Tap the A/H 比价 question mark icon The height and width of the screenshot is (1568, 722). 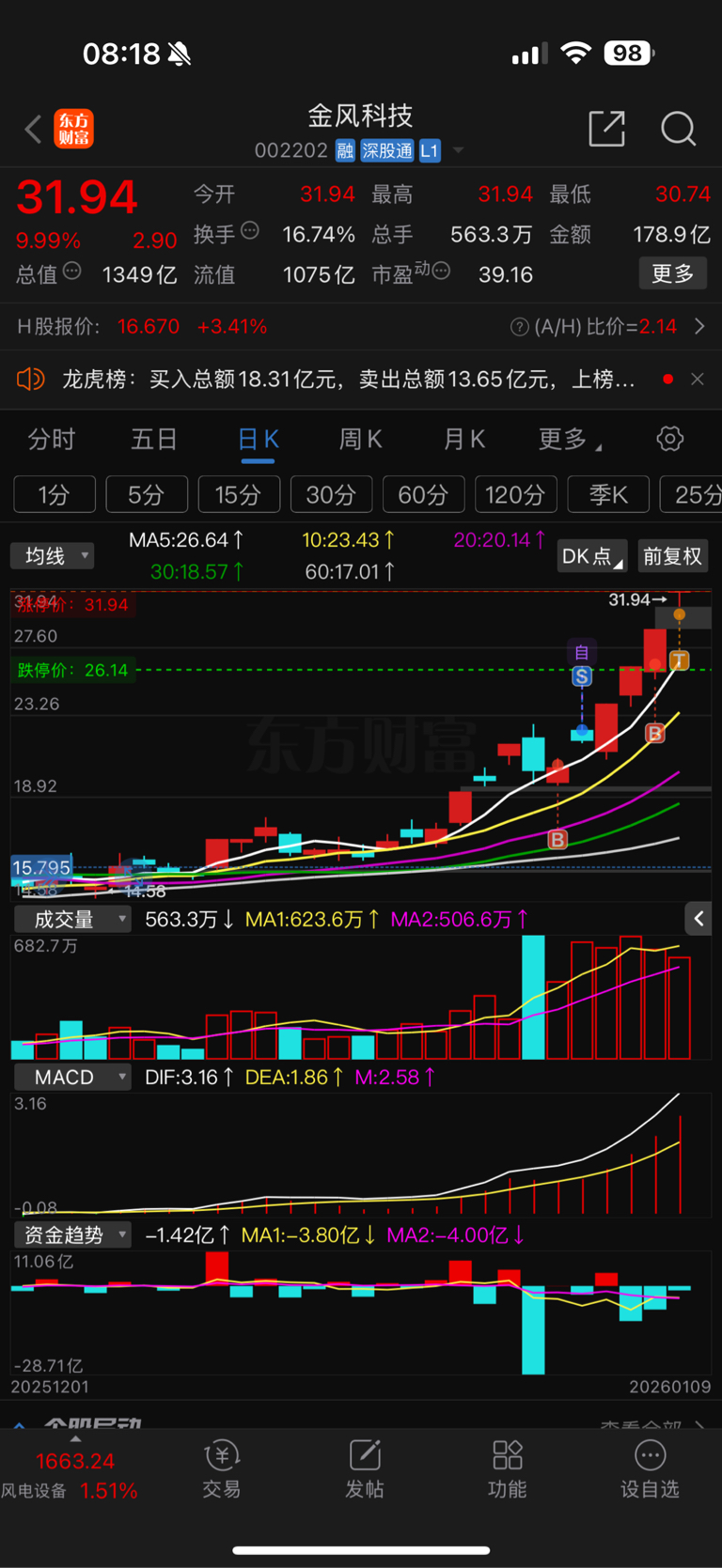click(519, 327)
